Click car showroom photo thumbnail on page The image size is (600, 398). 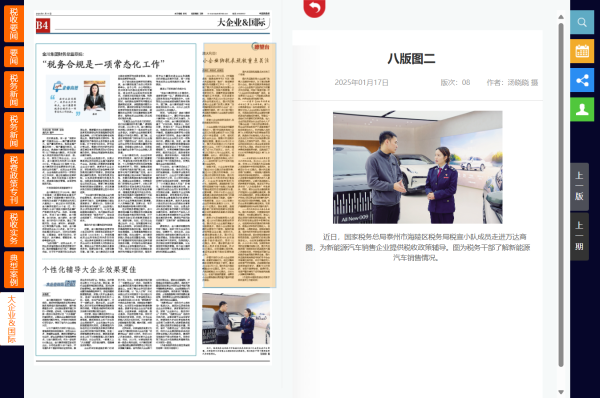236,319
